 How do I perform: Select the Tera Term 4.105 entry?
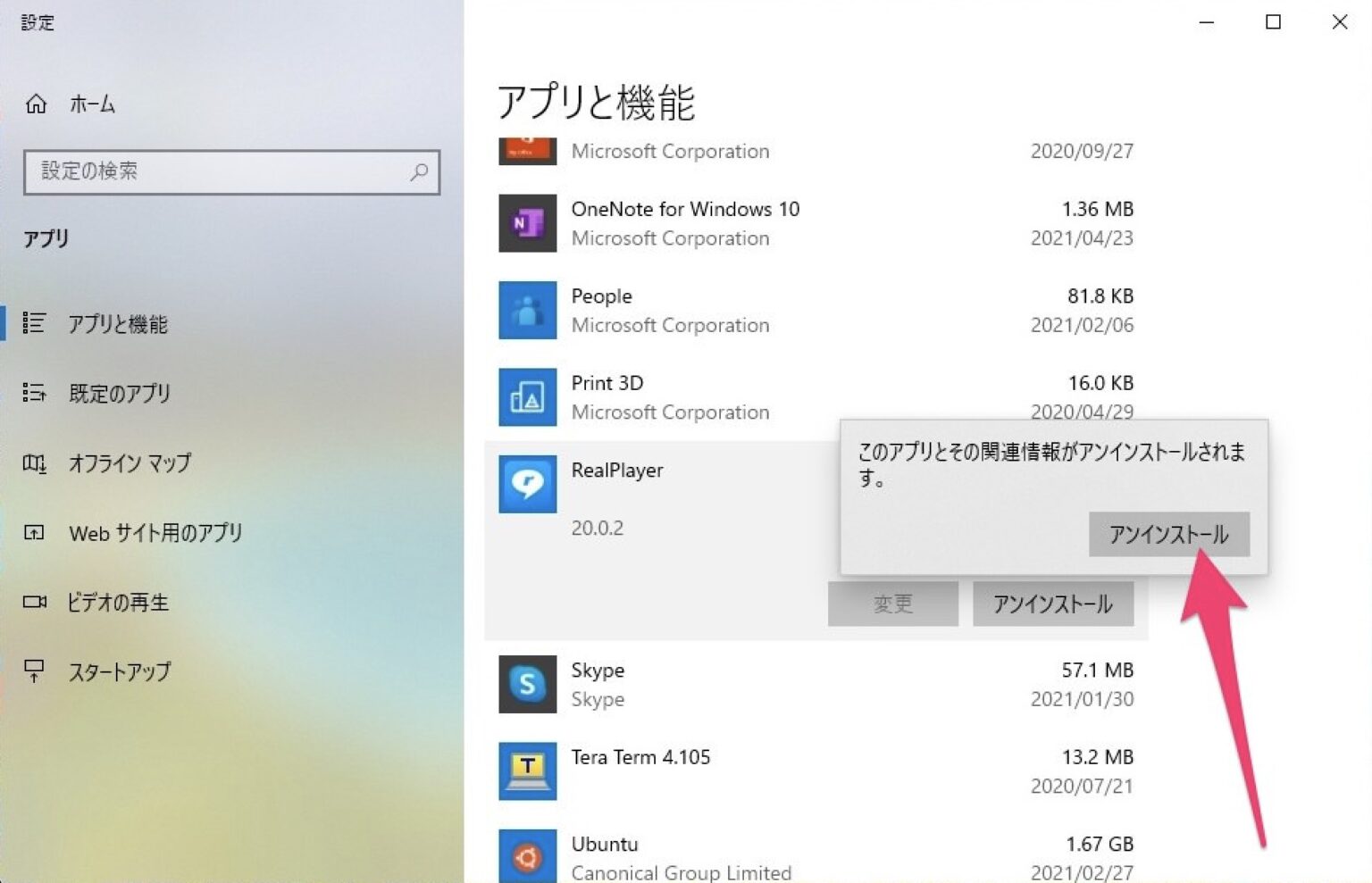640,757
